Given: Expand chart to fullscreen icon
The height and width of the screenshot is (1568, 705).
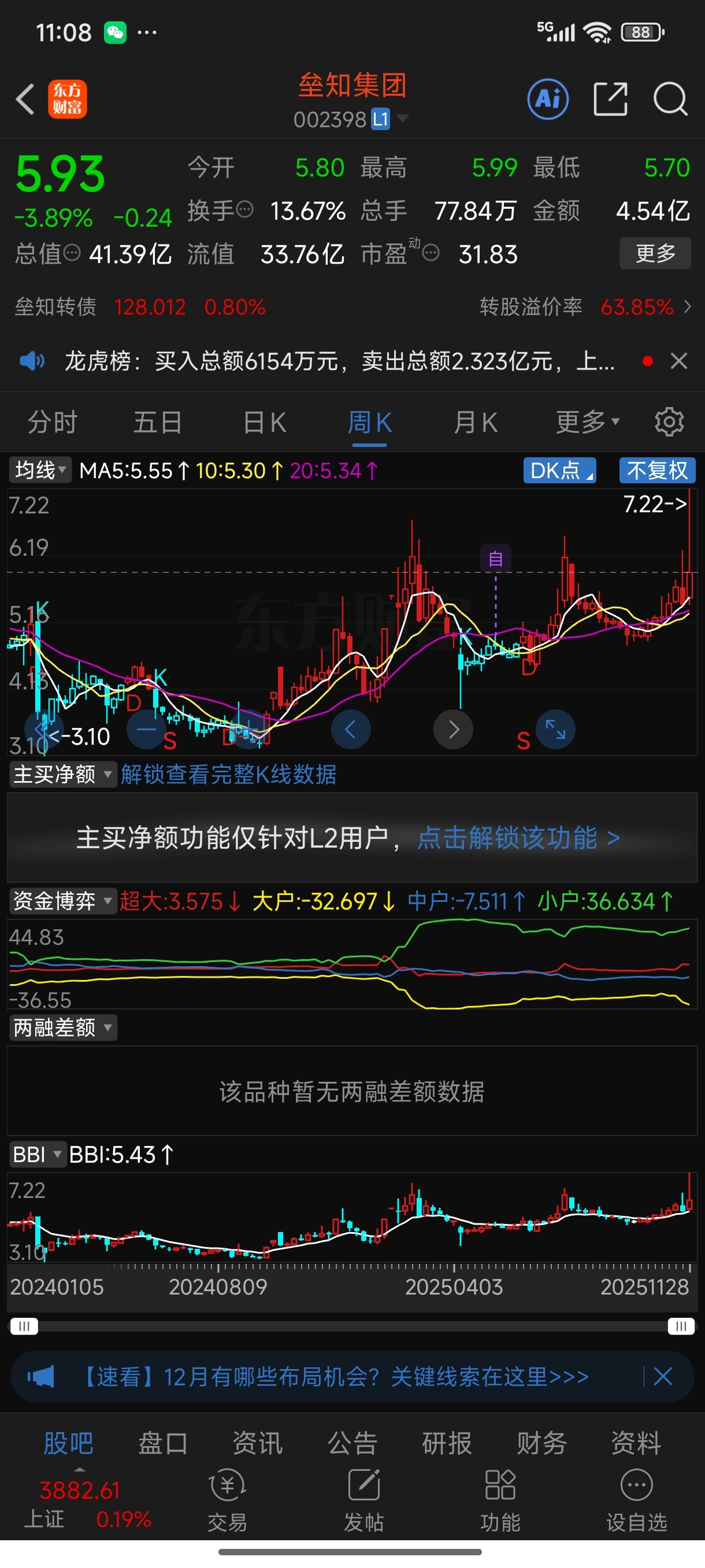Looking at the screenshot, I should (x=555, y=729).
